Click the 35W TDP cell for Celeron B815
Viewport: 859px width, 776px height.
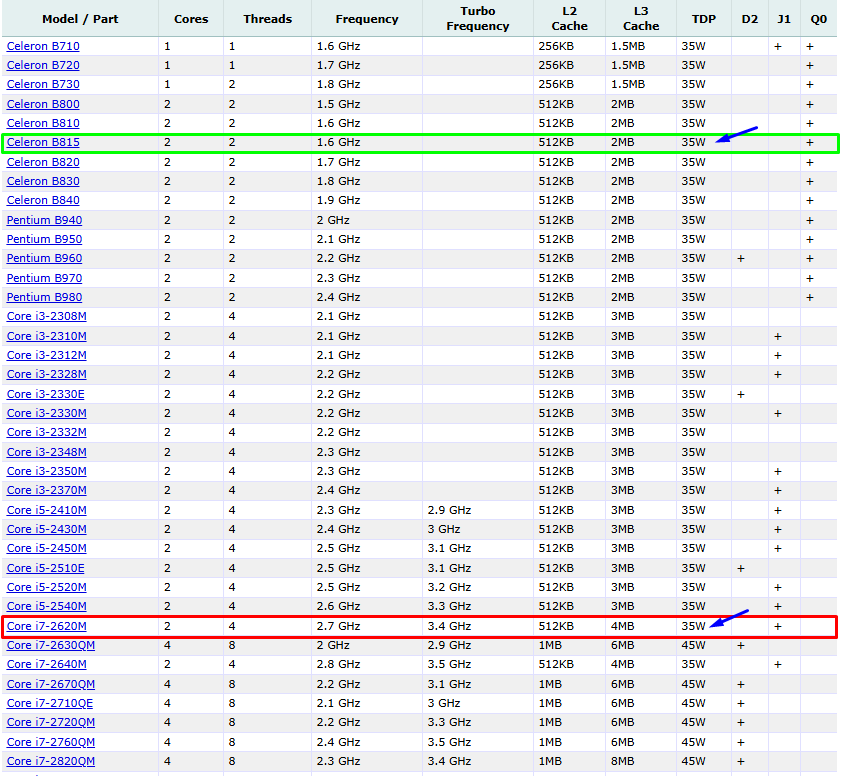tap(693, 143)
